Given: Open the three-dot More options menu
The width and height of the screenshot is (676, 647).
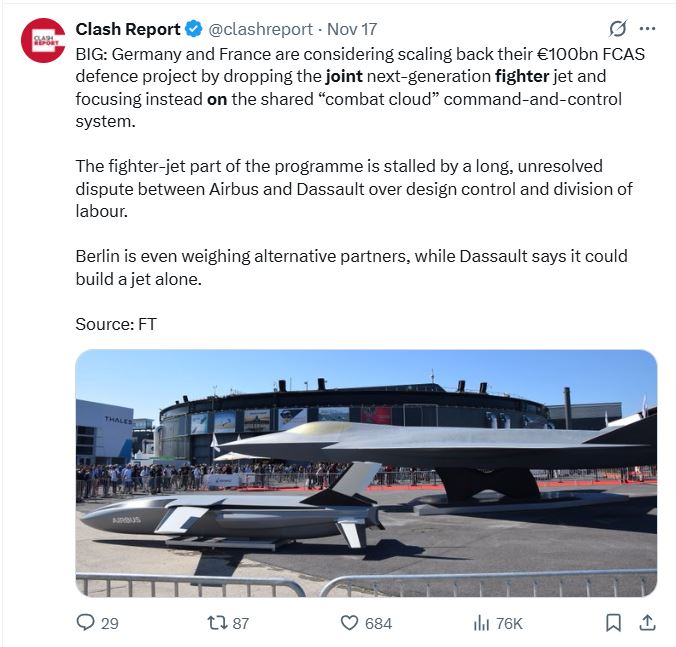Looking at the screenshot, I should (647, 28).
